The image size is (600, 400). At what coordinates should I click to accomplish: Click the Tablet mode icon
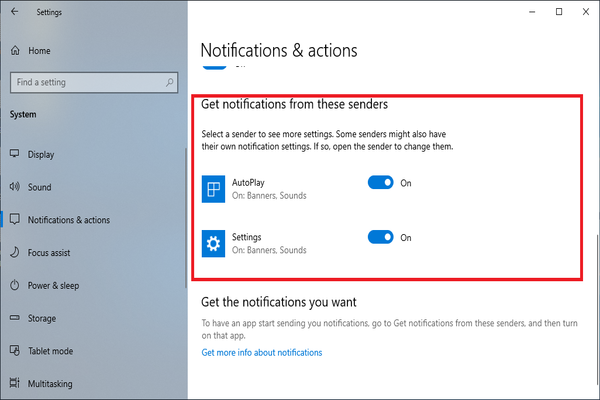click(15, 351)
